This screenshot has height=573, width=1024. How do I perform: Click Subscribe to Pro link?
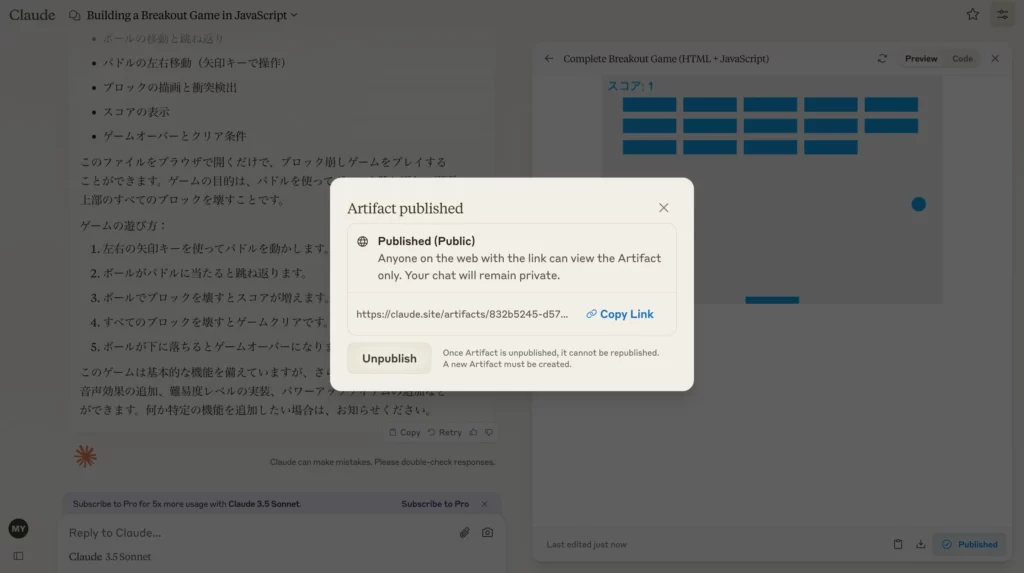pyautogui.click(x=434, y=504)
